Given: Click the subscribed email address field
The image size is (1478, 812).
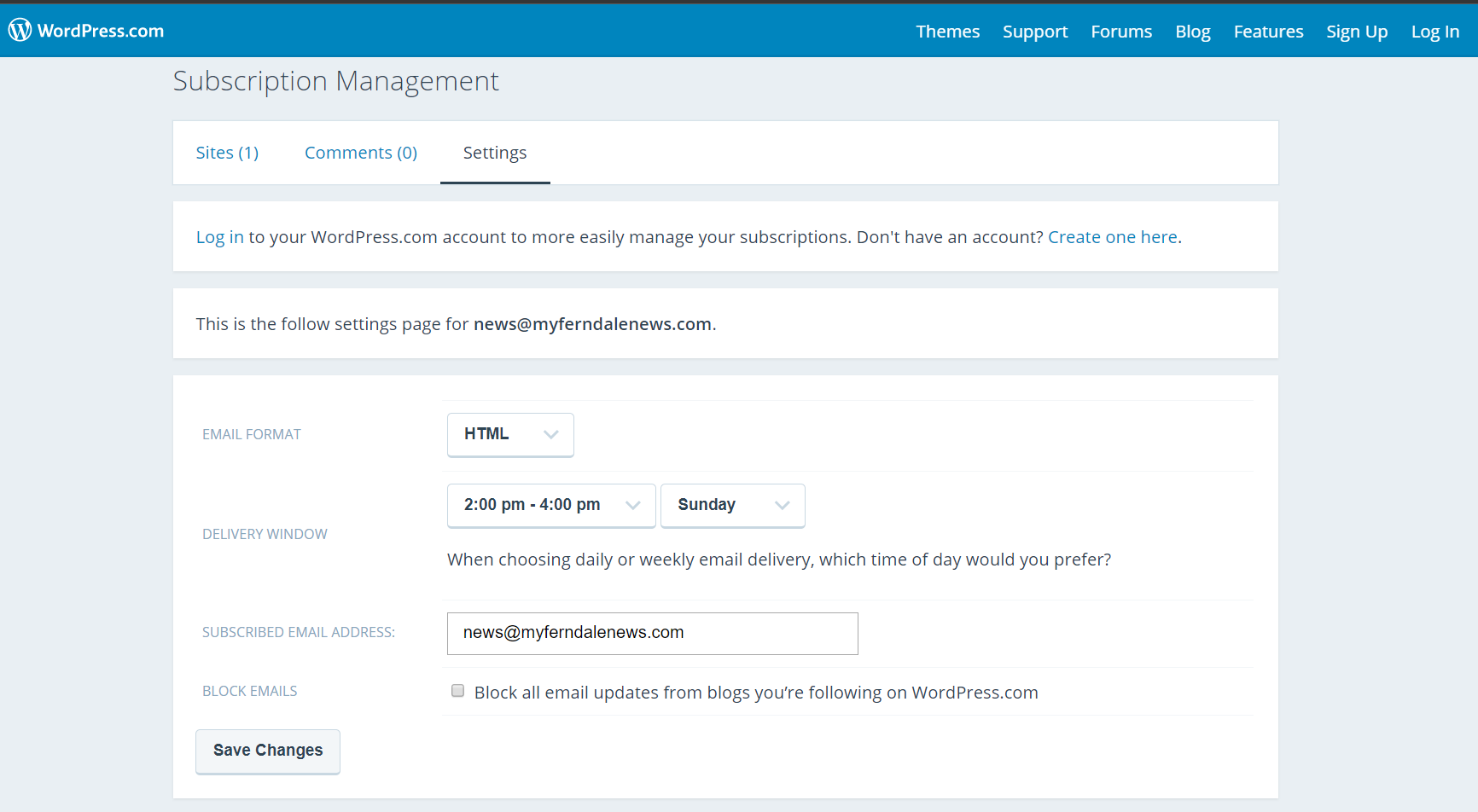Looking at the screenshot, I should coord(652,633).
